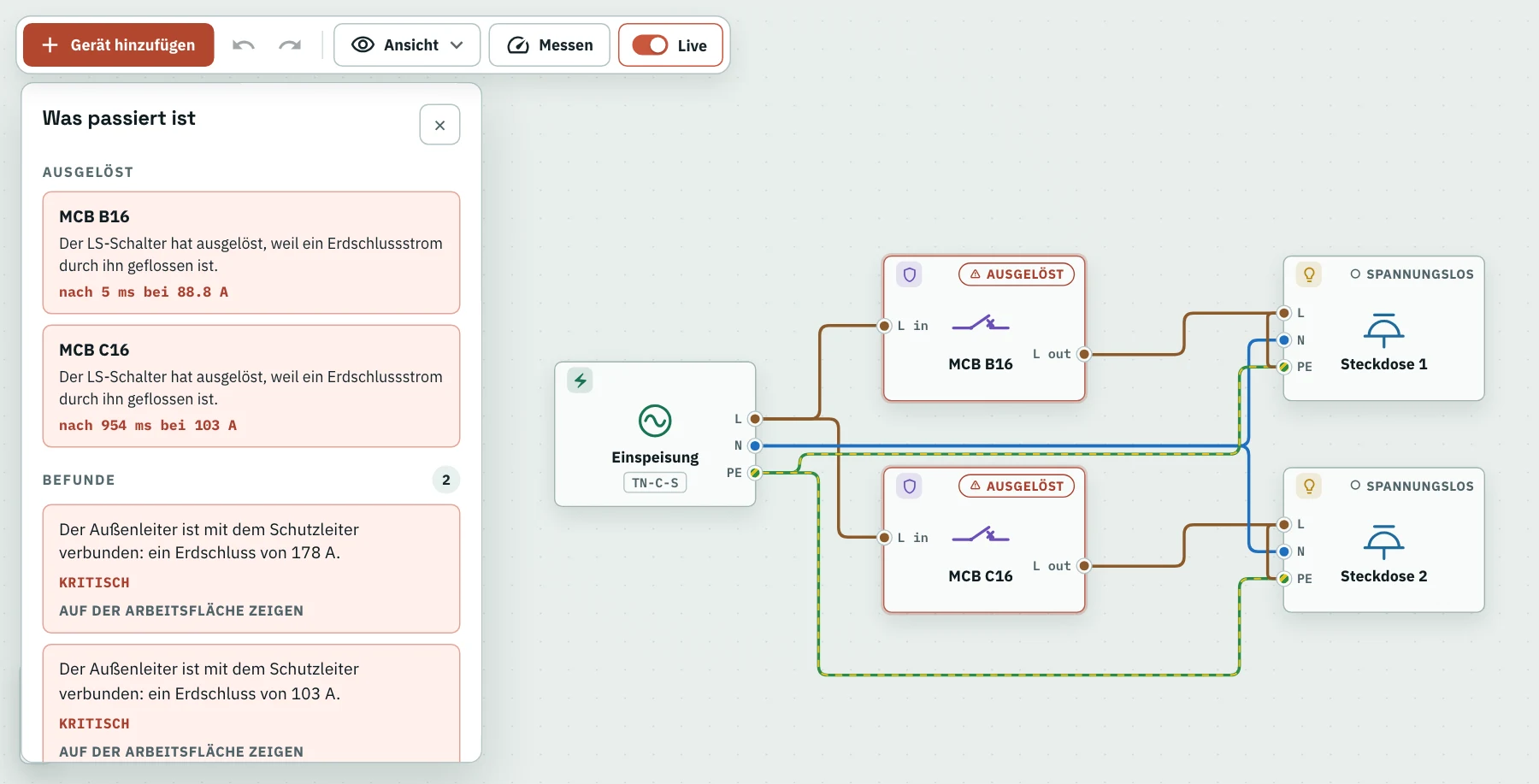This screenshot has width=1539, height=784.
Task: Click the MCB B16 L out terminal
Action: 1084,354
